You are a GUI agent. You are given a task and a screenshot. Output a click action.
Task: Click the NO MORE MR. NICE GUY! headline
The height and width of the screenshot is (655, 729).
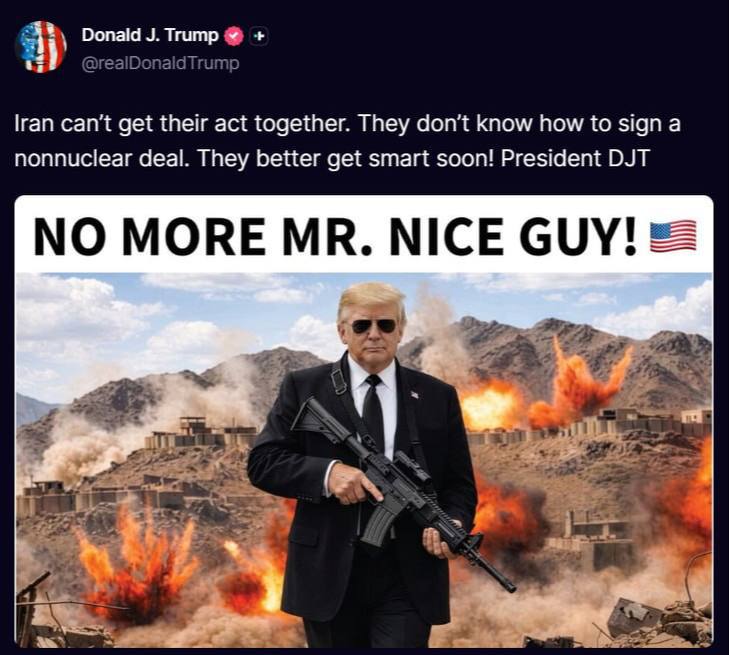point(334,237)
